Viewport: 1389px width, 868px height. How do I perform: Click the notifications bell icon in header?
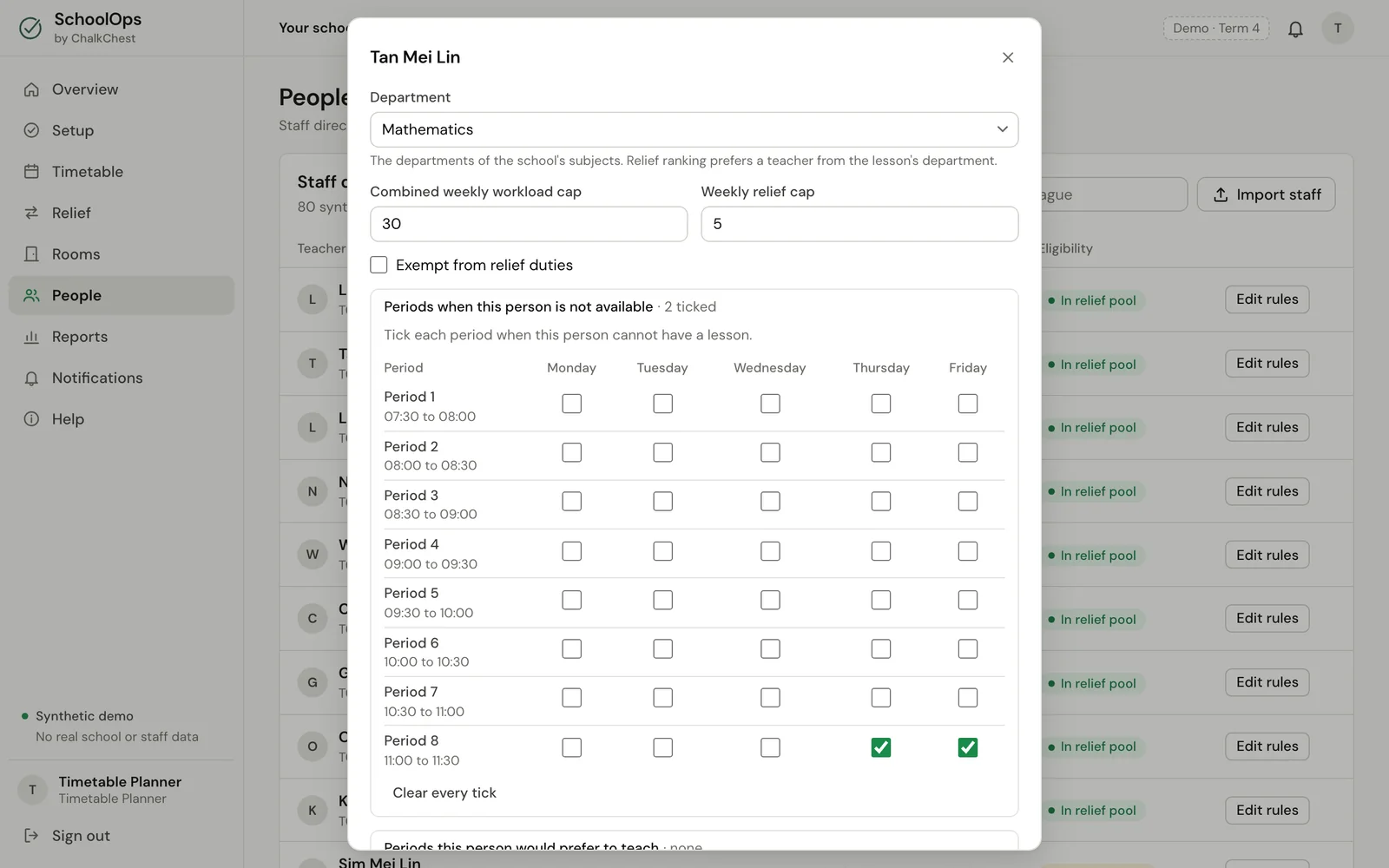1295,29
